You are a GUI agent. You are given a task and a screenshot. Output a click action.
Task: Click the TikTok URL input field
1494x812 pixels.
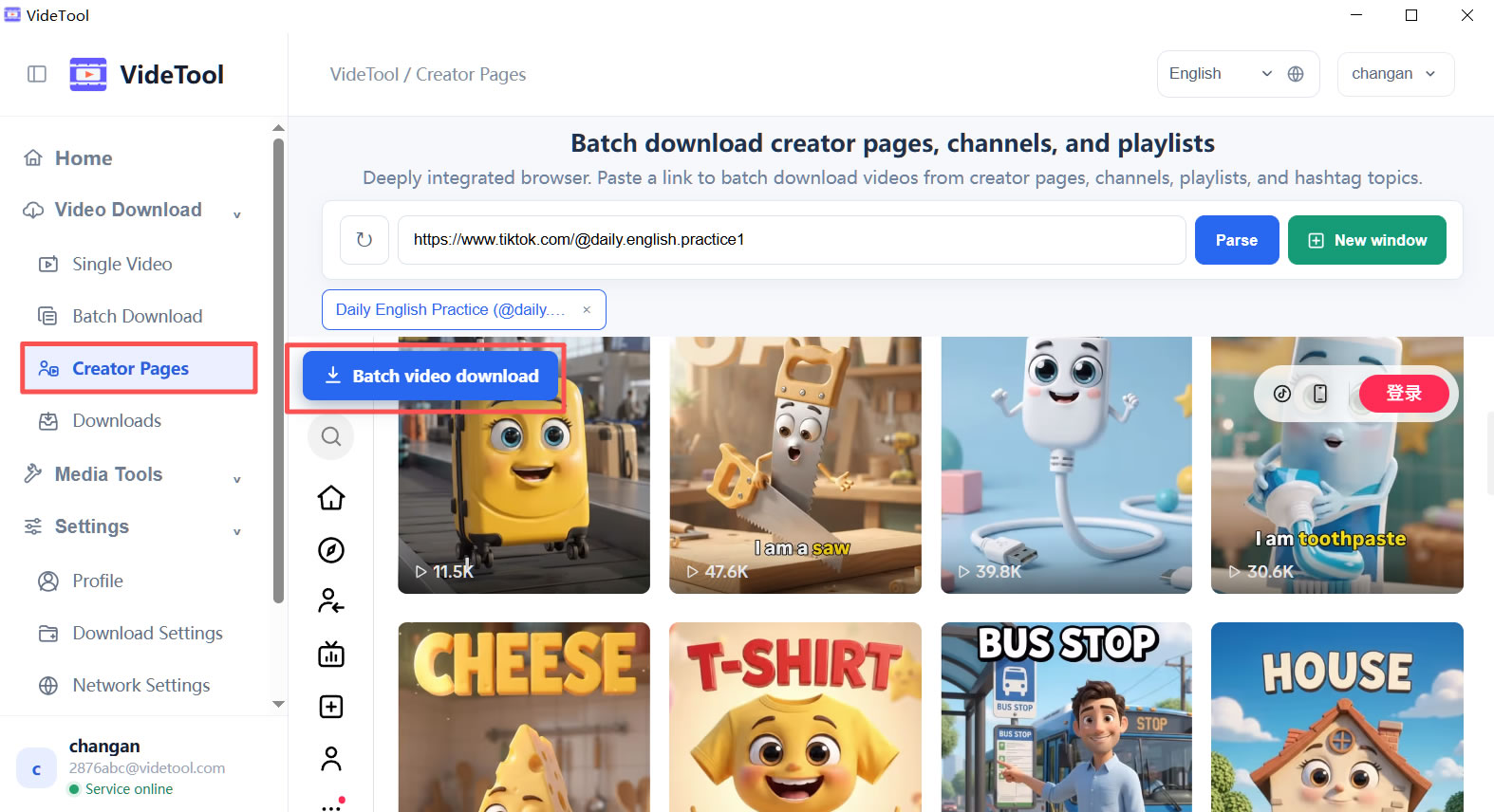click(792, 240)
